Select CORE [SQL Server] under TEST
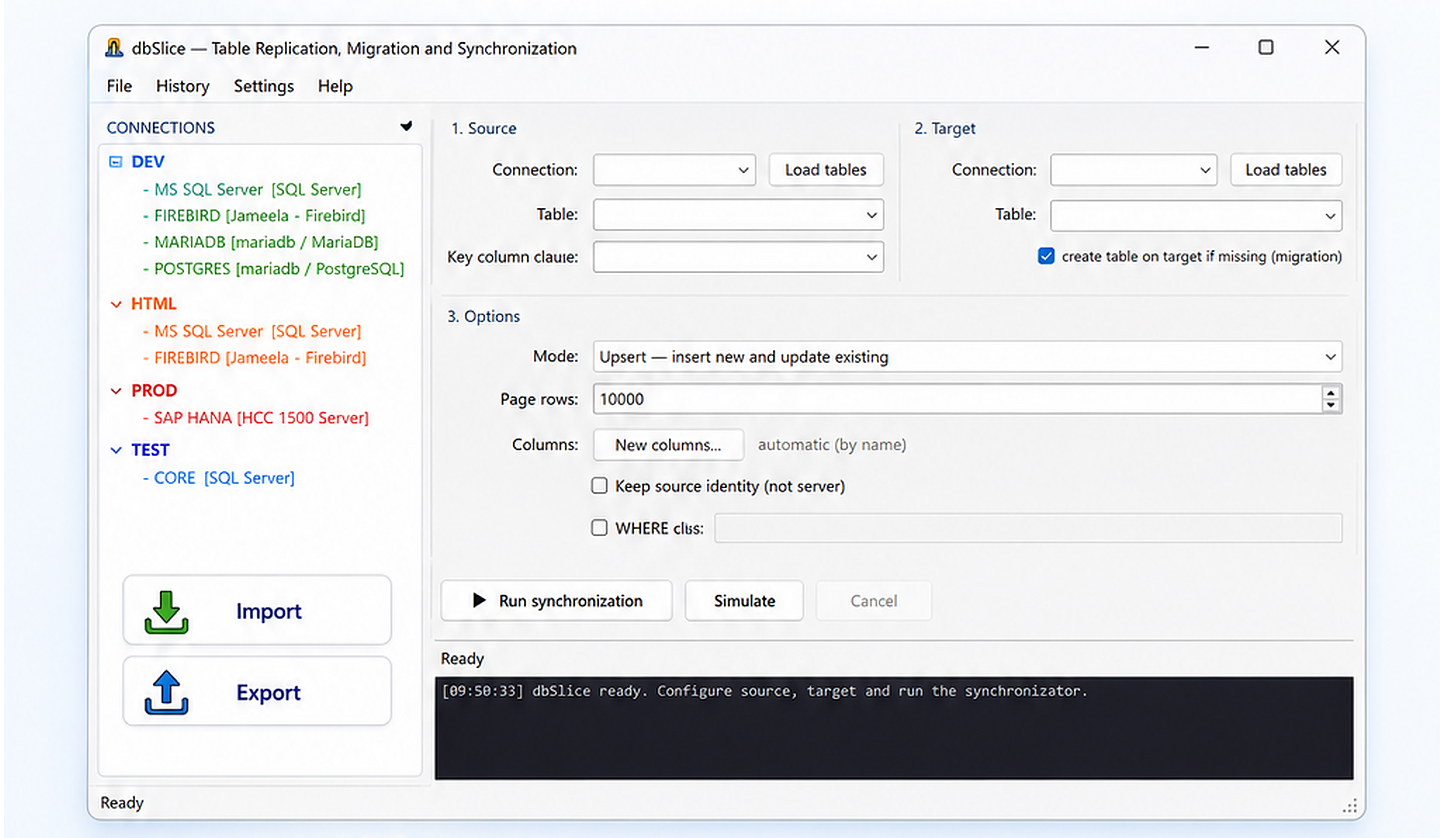 click(219, 478)
